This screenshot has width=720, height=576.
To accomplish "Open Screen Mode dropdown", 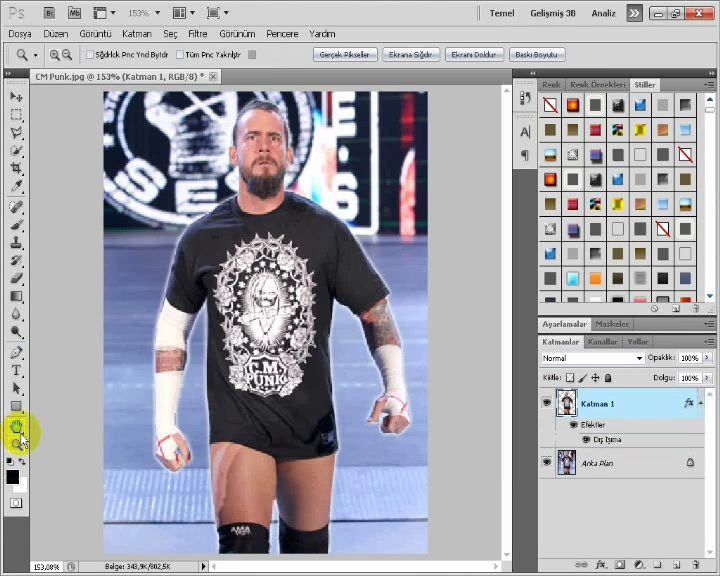I will (217, 13).
